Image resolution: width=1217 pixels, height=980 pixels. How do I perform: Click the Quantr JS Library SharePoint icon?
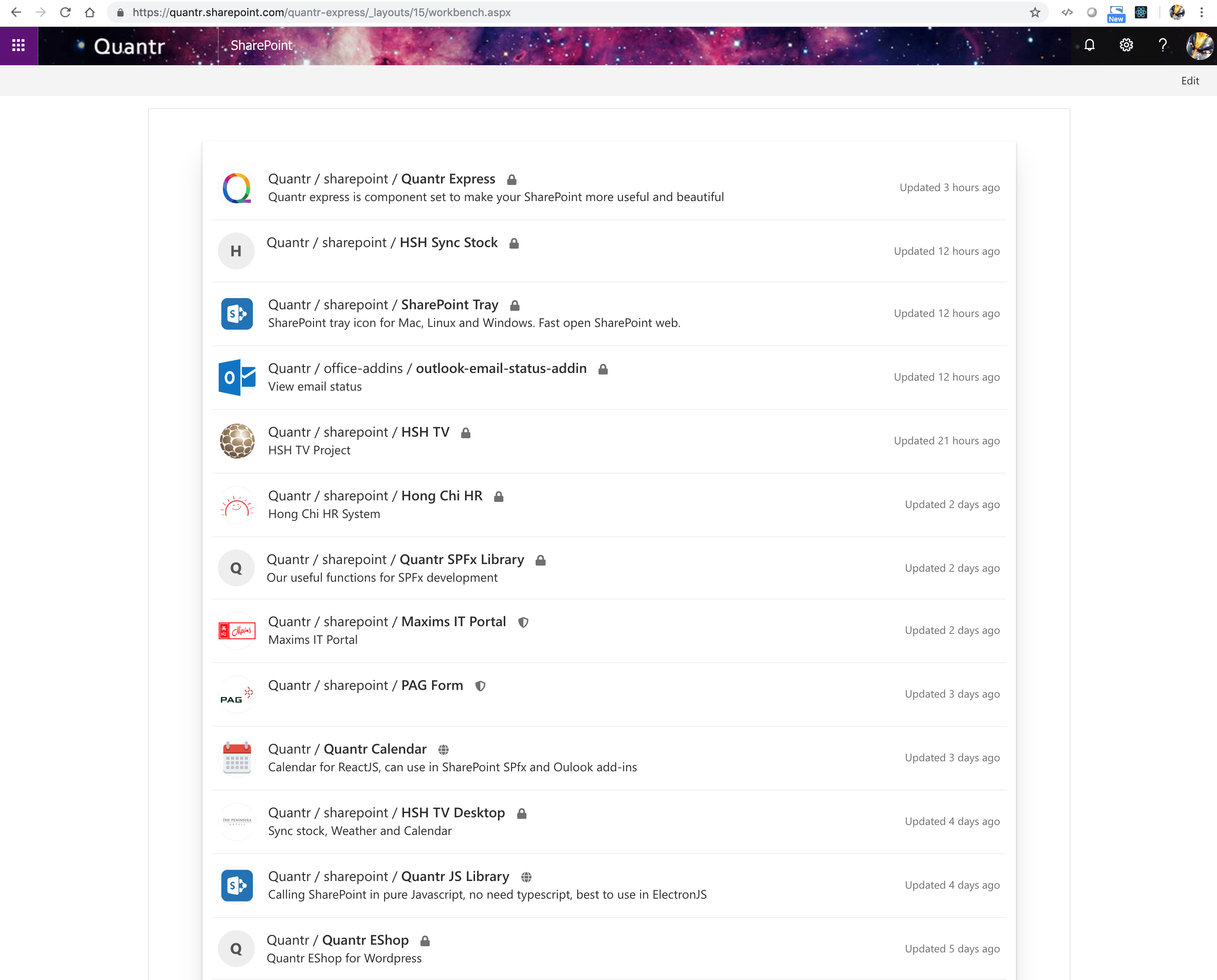[236, 885]
